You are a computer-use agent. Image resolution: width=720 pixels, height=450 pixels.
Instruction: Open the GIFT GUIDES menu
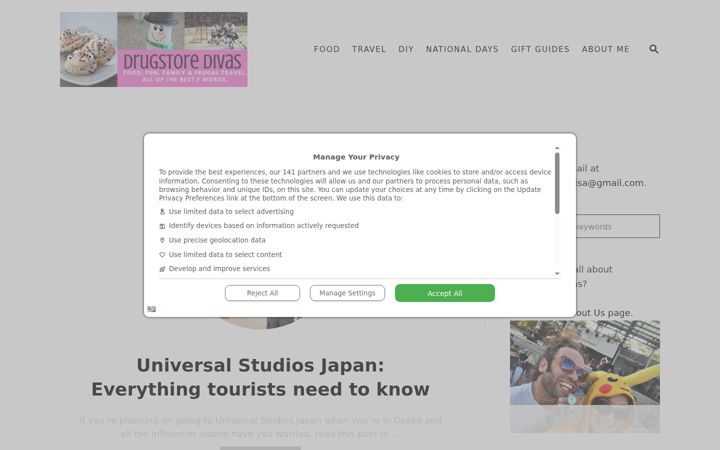tap(540, 49)
